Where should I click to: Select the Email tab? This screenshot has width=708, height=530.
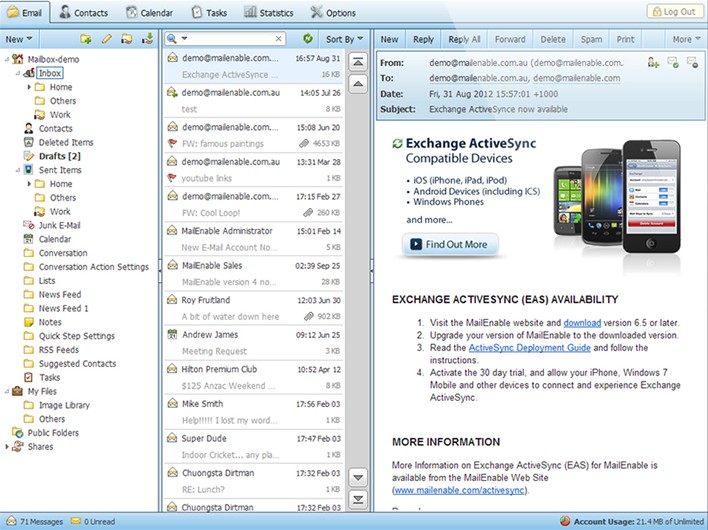click(x=25, y=12)
